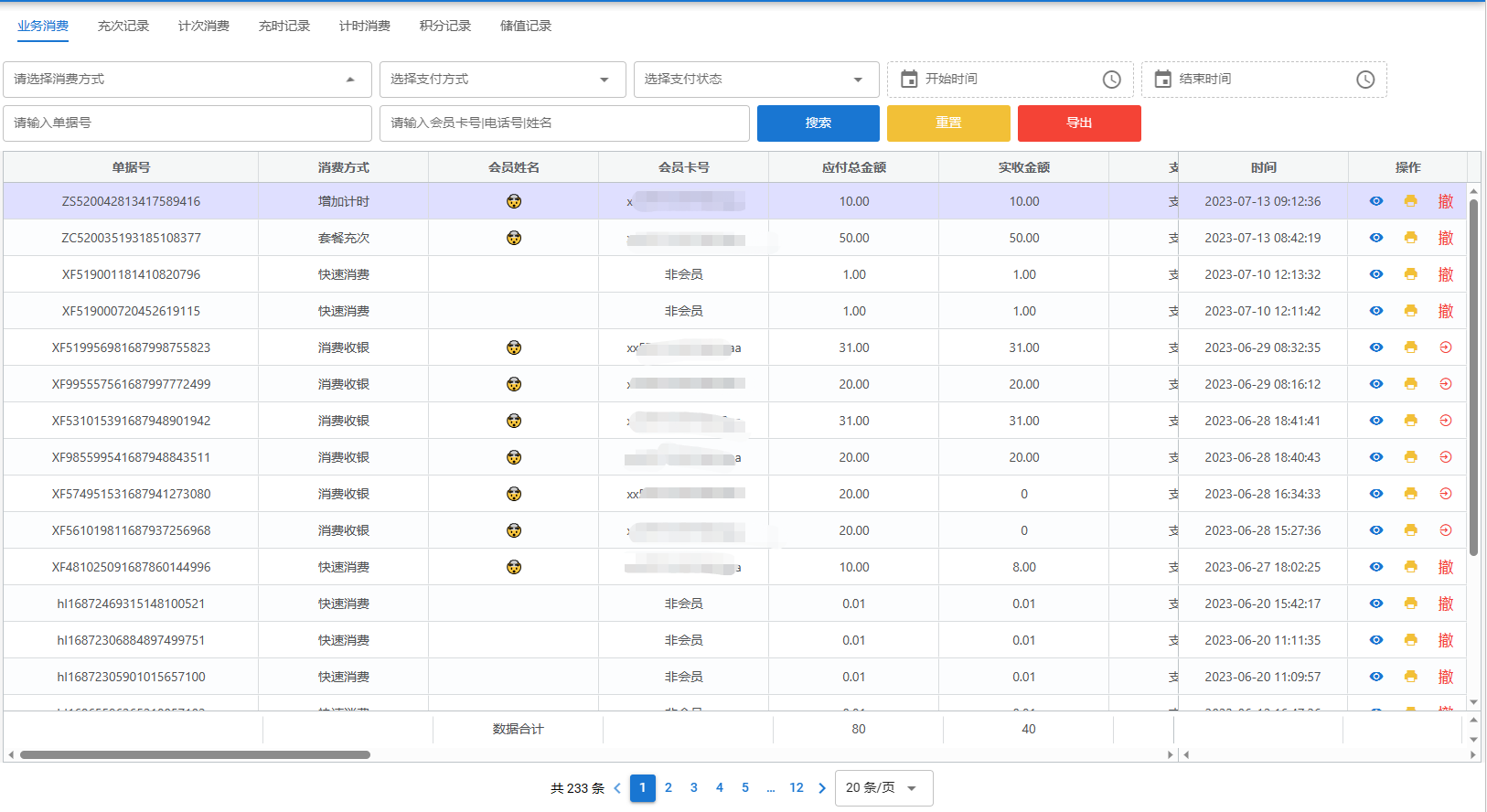
Task: Click refund icon for 2023-06-28 18:40:43 order
Action: pos(1446,457)
